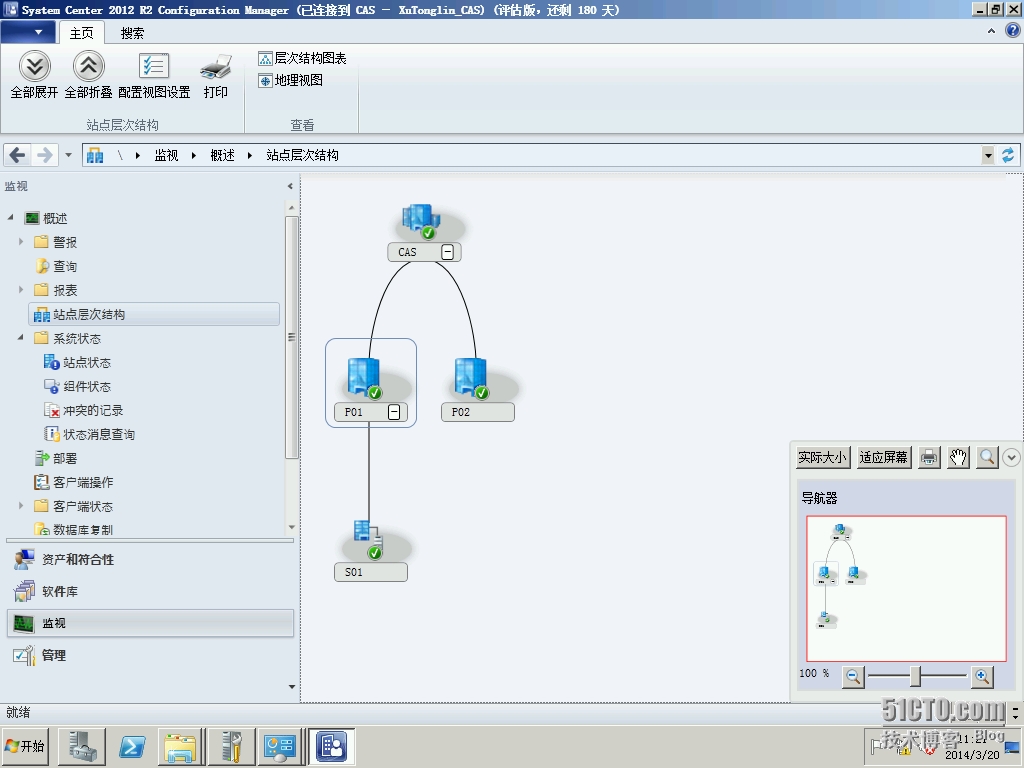This screenshot has height=768, width=1024.
Task: Open the address bar dropdown arrow
Action: (988, 155)
